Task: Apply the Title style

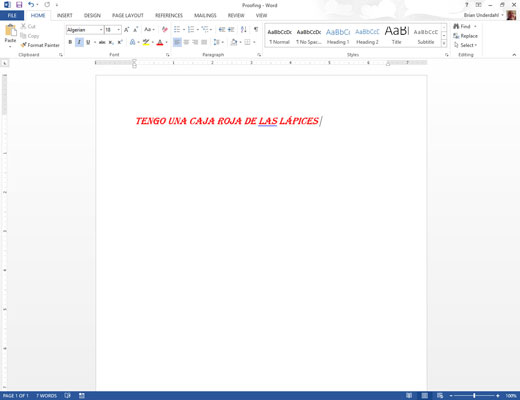Action: 396,36
